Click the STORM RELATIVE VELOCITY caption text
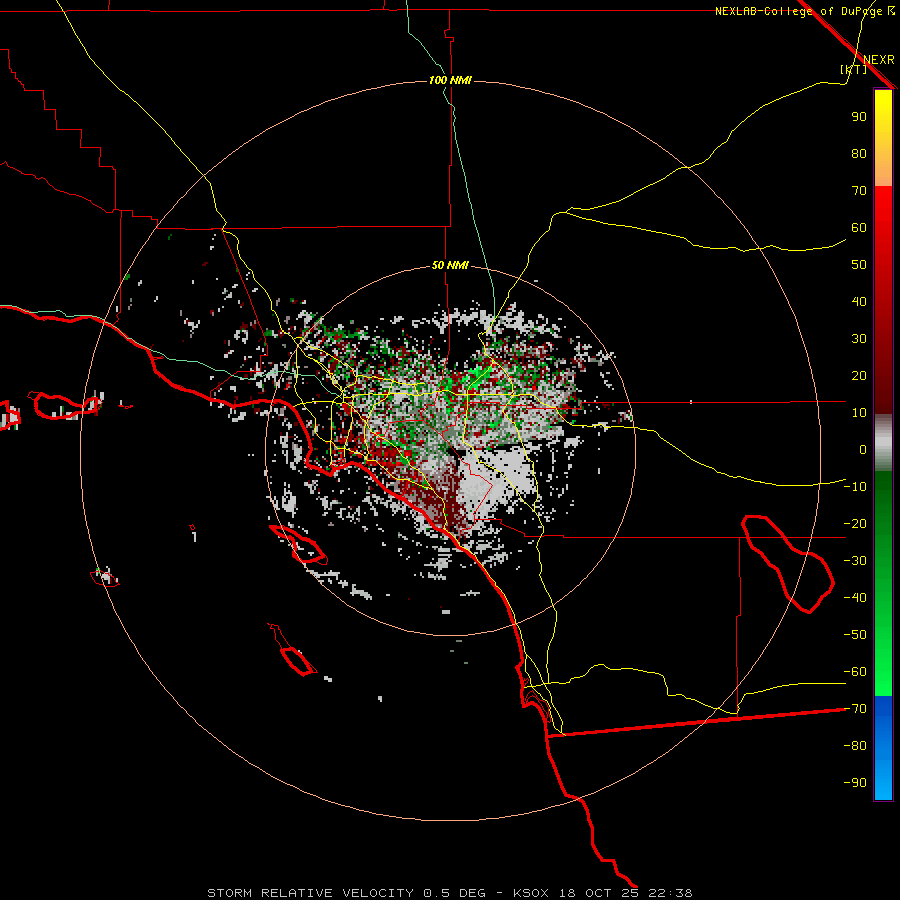The image size is (900, 900). 310,893
